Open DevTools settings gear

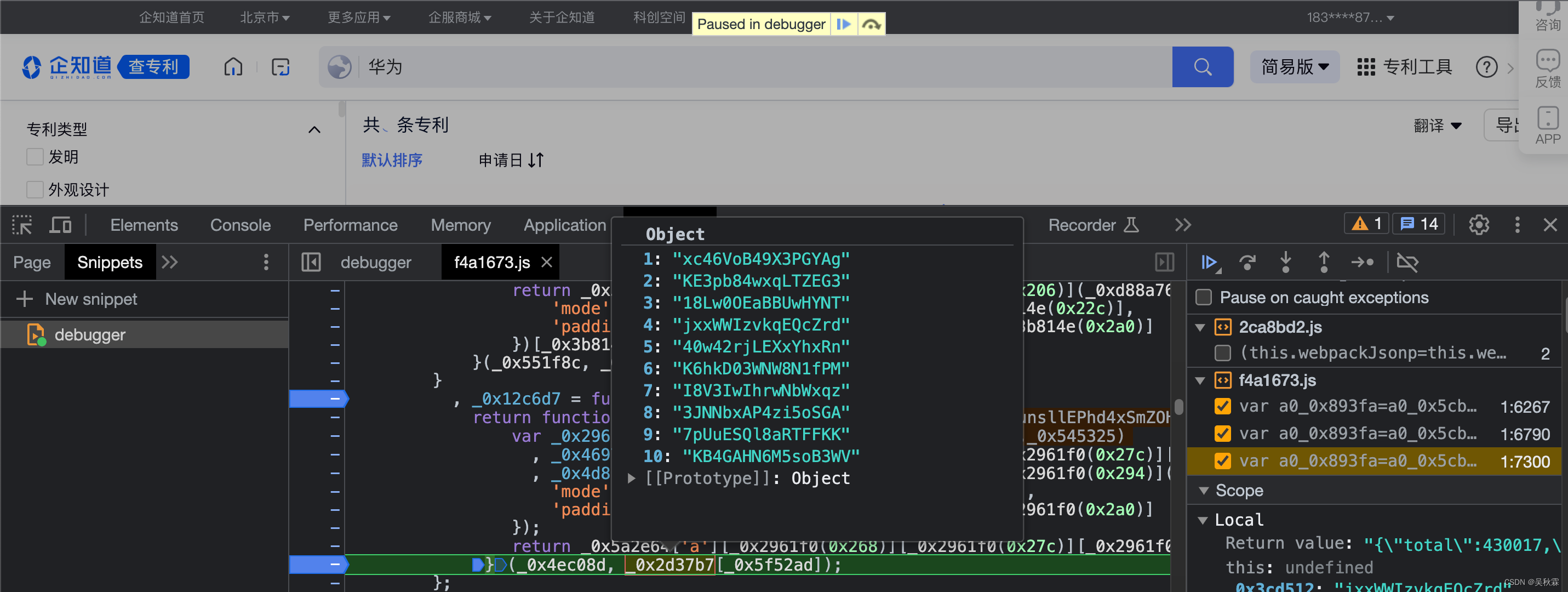tap(1479, 225)
